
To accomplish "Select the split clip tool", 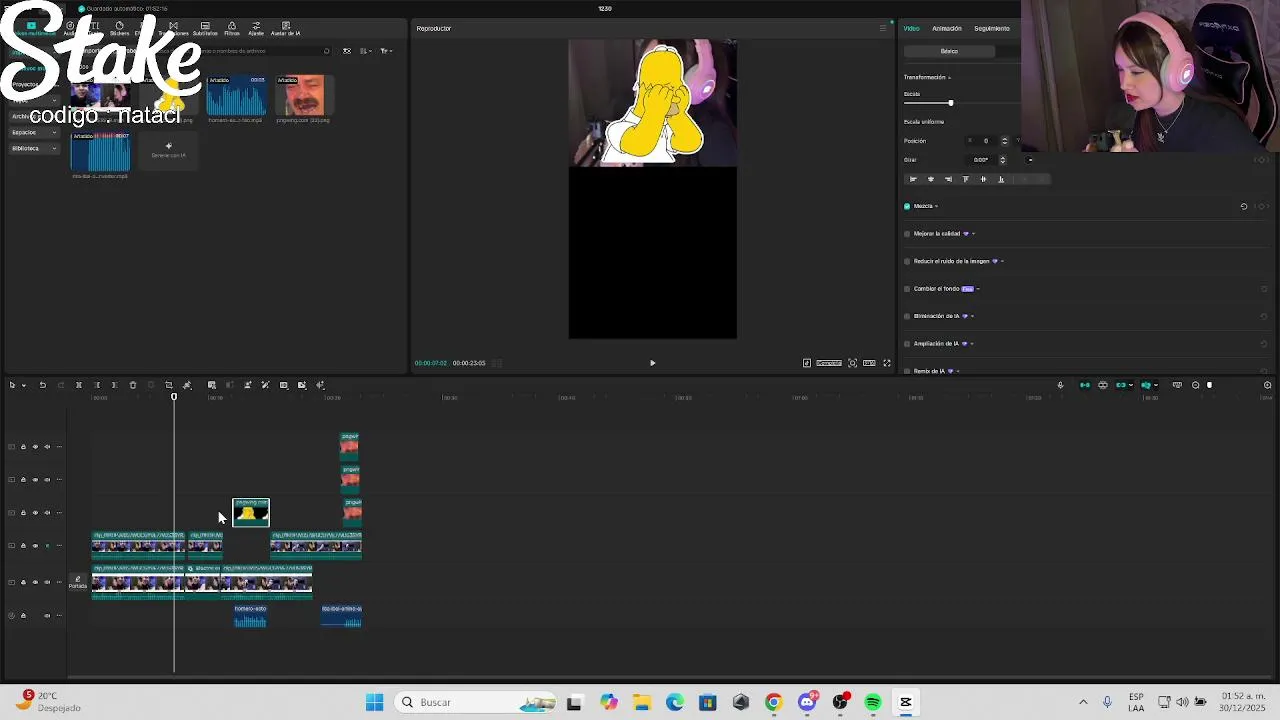I will tap(78, 385).
